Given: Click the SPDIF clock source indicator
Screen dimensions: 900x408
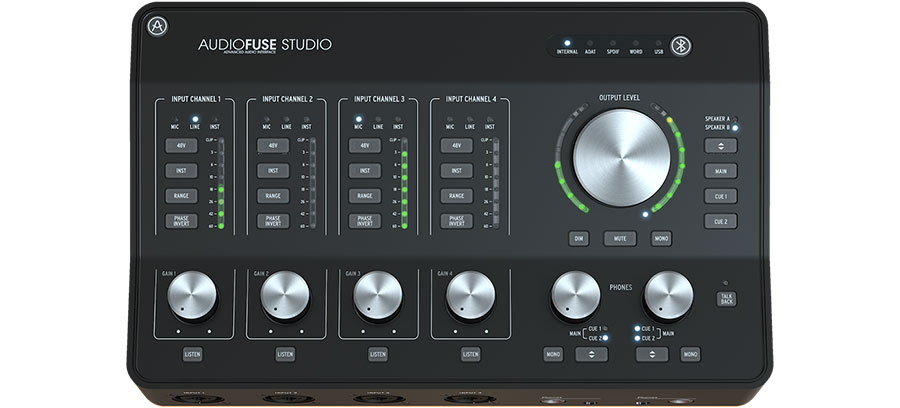Looking at the screenshot, I should click(613, 43).
